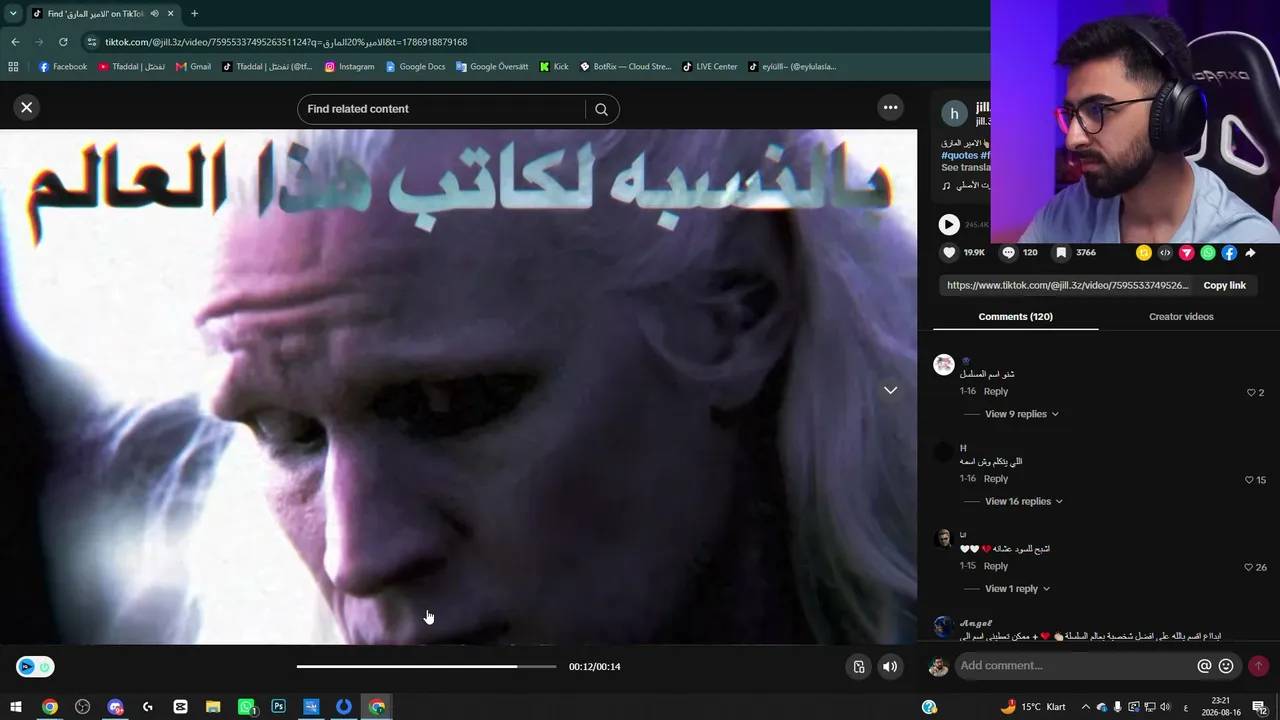Screen dimensions: 1280x720
Task: Switch to the Creator videos tab
Action: [x=1181, y=317]
